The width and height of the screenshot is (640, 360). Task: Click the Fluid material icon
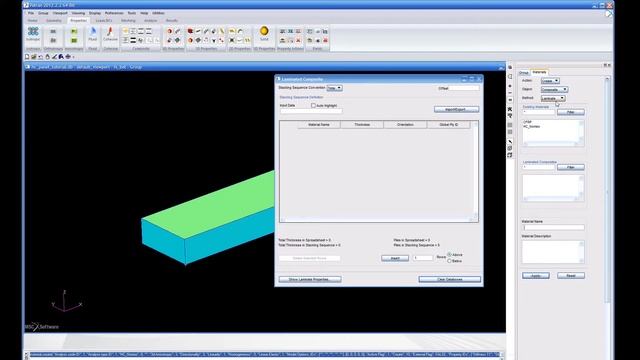93,32
